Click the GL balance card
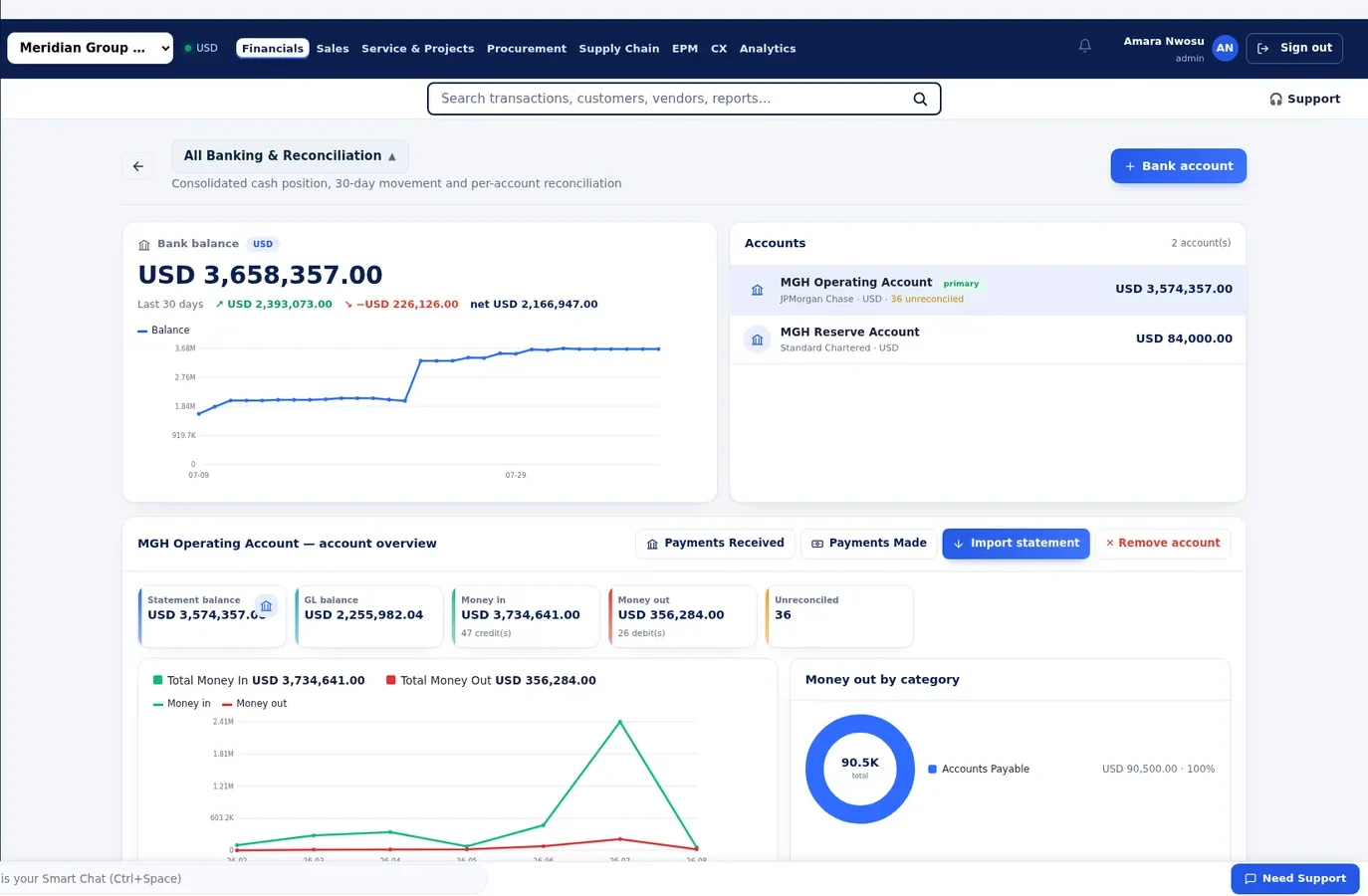This screenshot has width=1368, height=896. 368,616
